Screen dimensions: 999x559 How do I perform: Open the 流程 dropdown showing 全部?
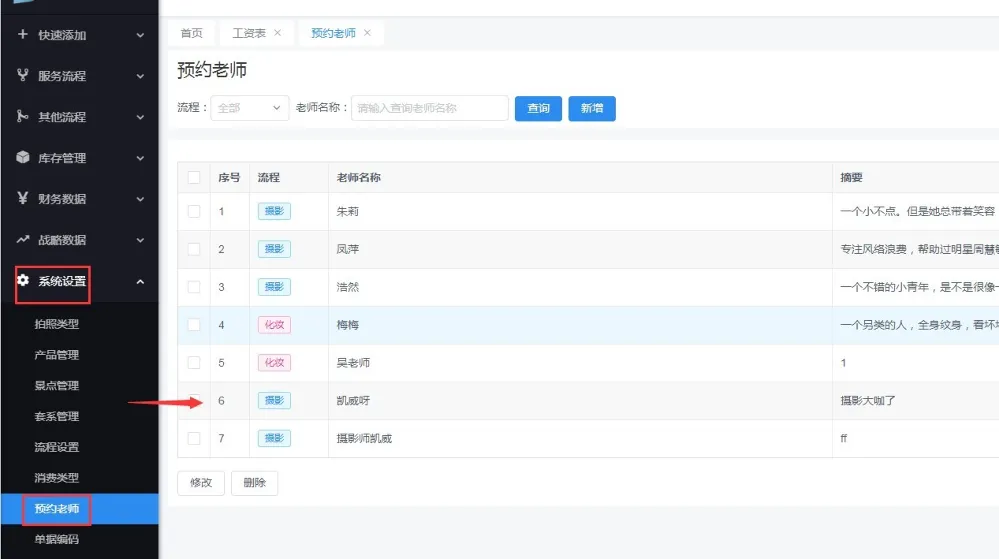pyautogui.click(x=249, y=108)
